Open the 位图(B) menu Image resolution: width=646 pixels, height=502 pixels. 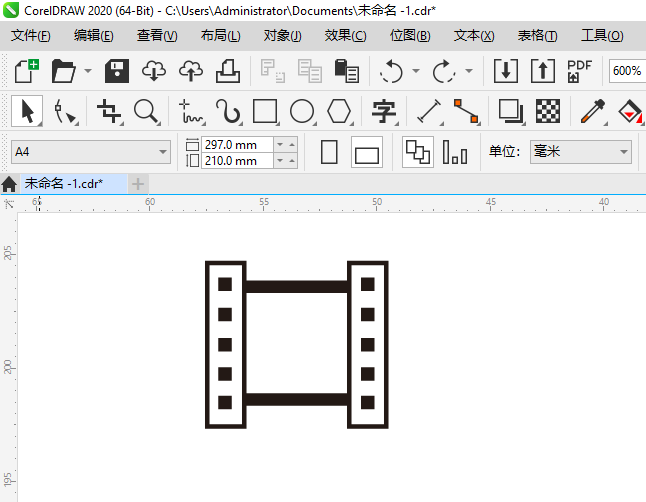point(410,36)
